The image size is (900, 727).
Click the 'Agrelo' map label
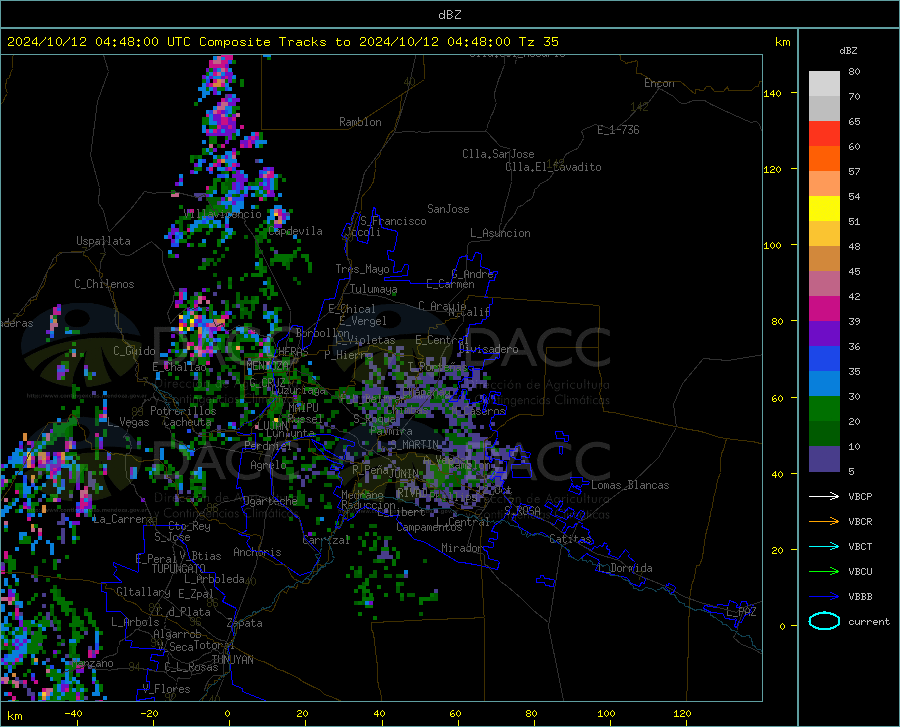[268, 465]
